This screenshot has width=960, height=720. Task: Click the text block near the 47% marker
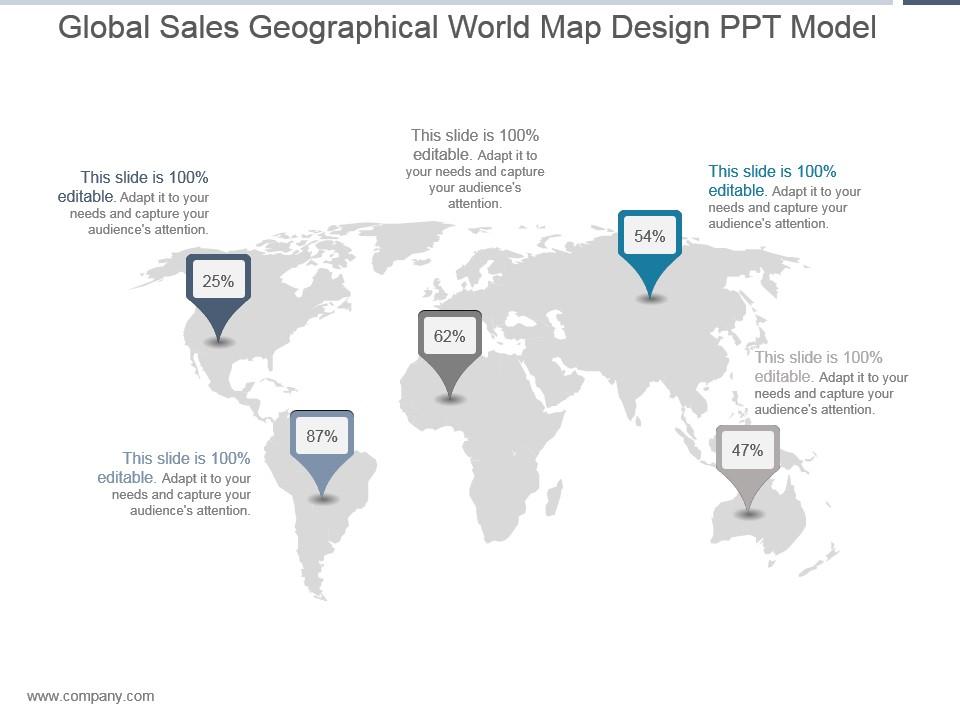832,383
